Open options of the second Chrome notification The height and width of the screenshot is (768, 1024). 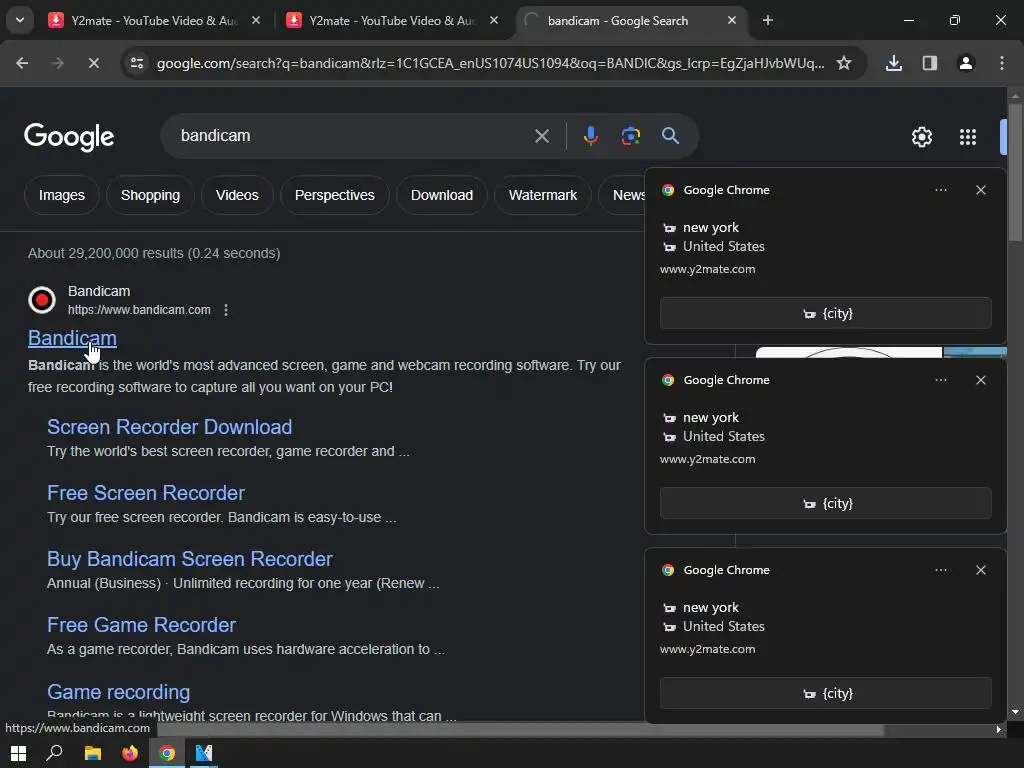[x=940, y=380]
